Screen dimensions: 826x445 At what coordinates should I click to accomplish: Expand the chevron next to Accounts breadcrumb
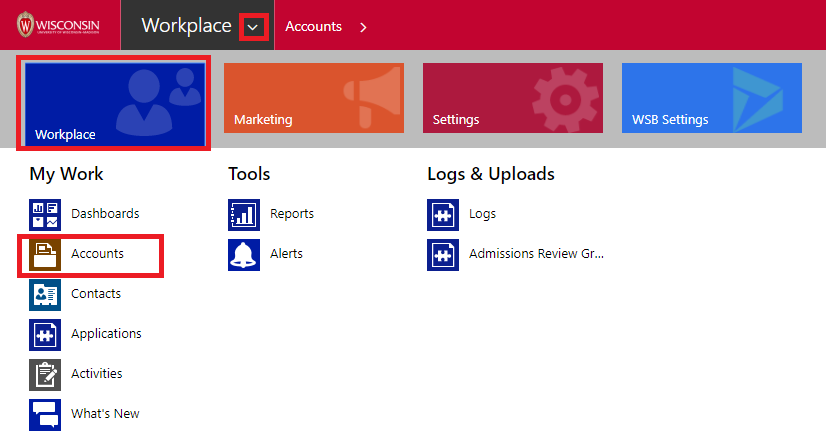coord(363,27)
